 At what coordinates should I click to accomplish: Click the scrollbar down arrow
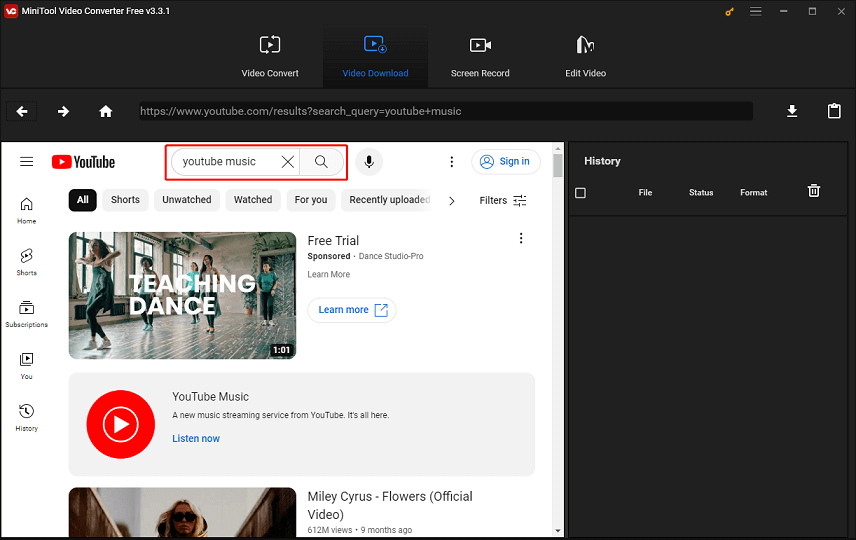click(x=557, y=531)
